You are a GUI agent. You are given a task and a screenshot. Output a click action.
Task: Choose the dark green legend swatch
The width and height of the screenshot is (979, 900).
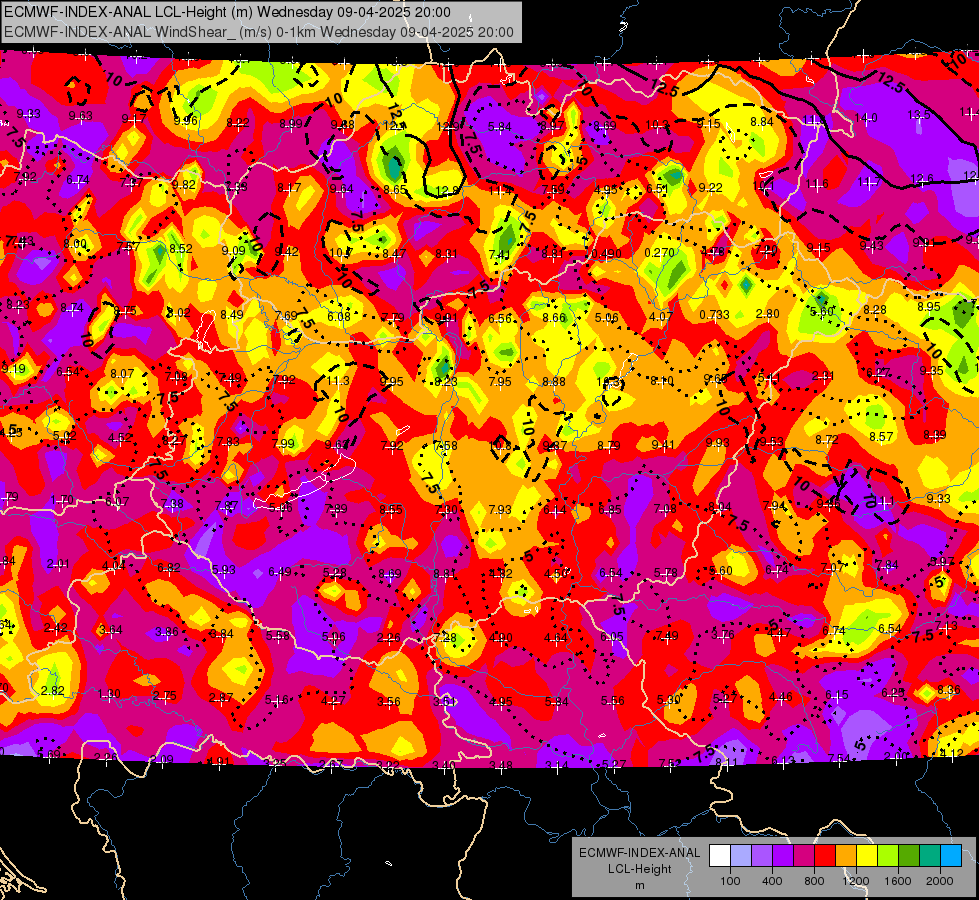pos(908,856)
